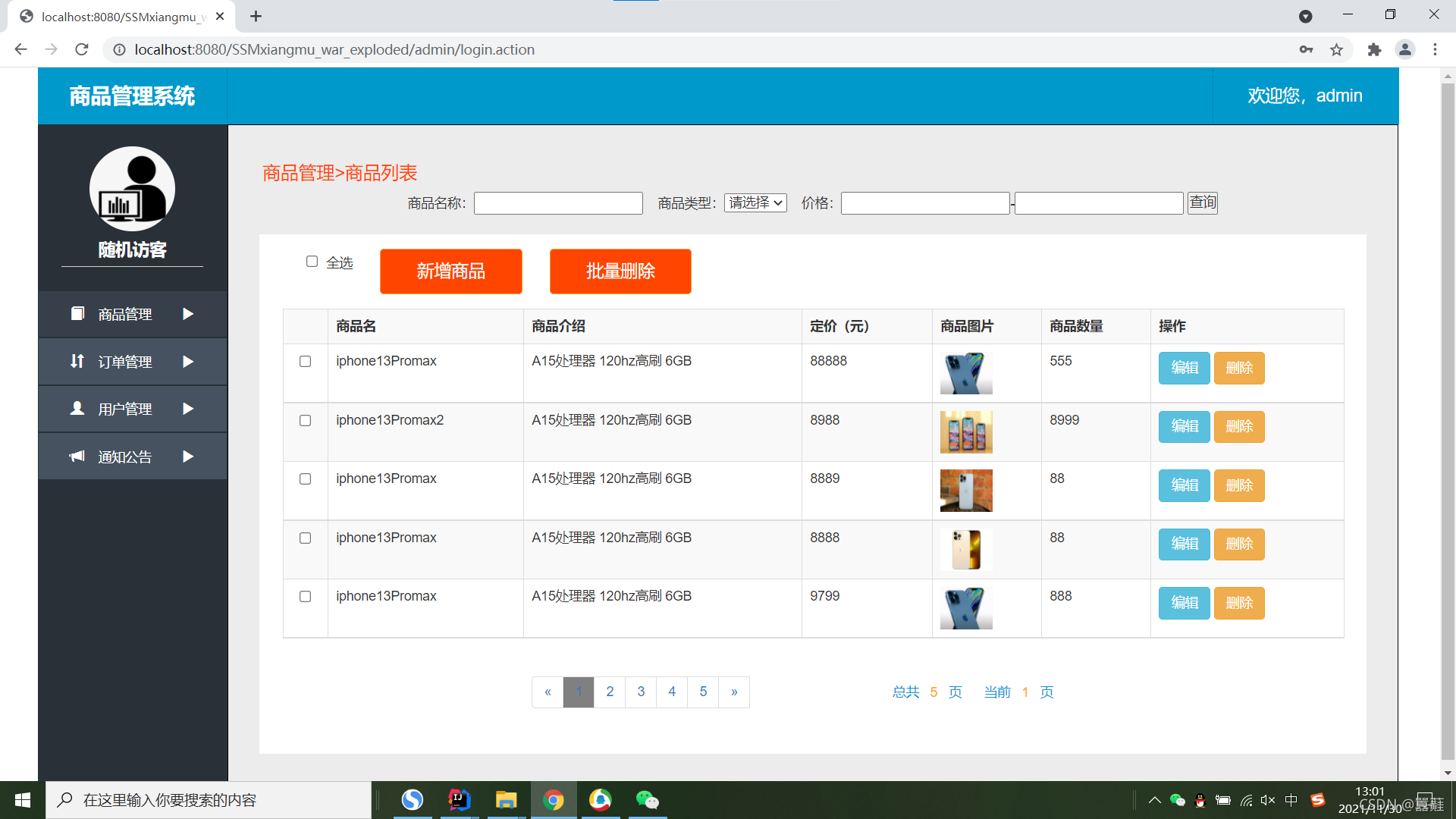Screen dimensions: 1456x819
Task: Open the Chrome profile avatar icon
Action: 1404,49
